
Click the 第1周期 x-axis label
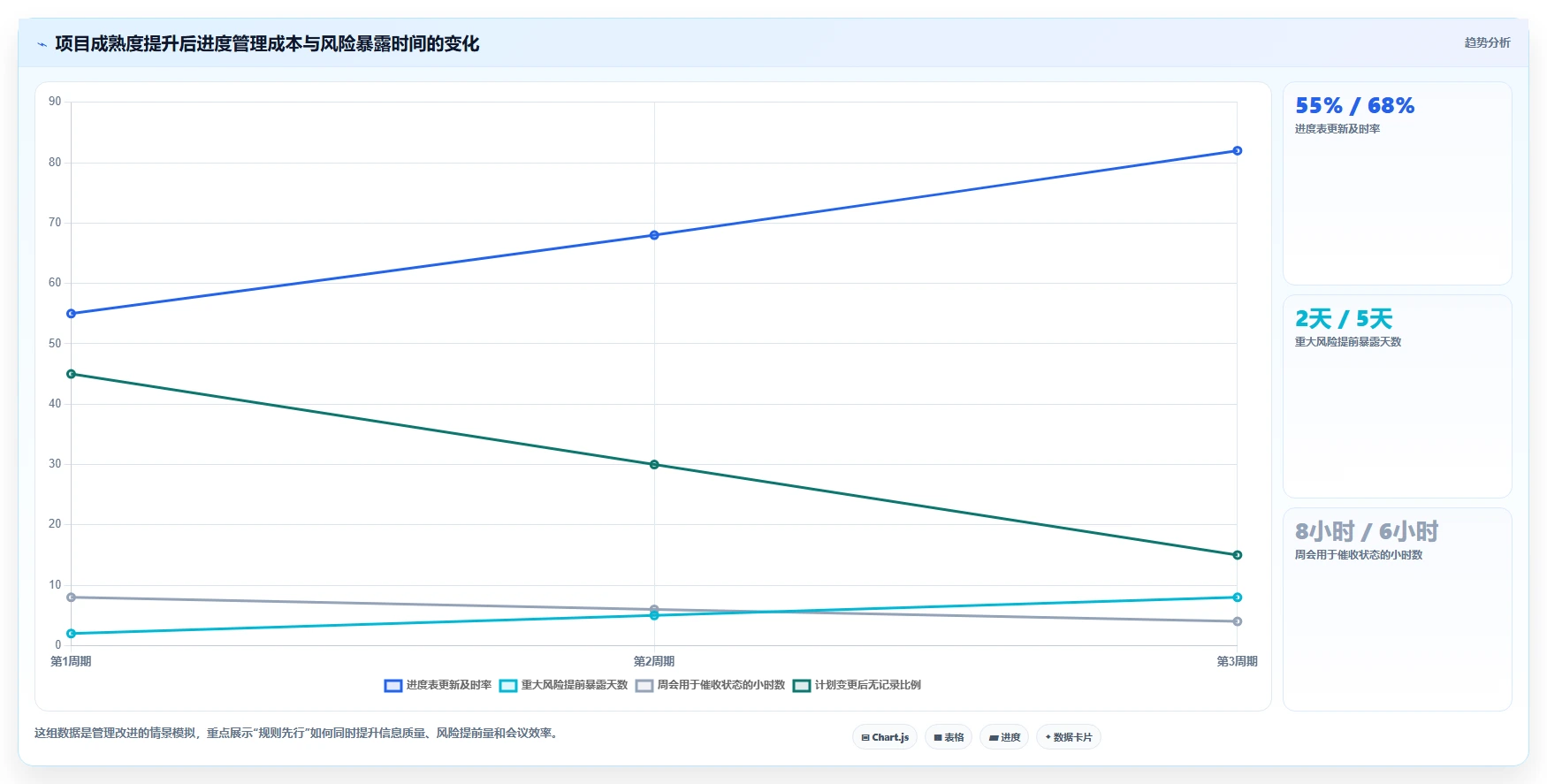pyautogui.click(x=71, y=661)
